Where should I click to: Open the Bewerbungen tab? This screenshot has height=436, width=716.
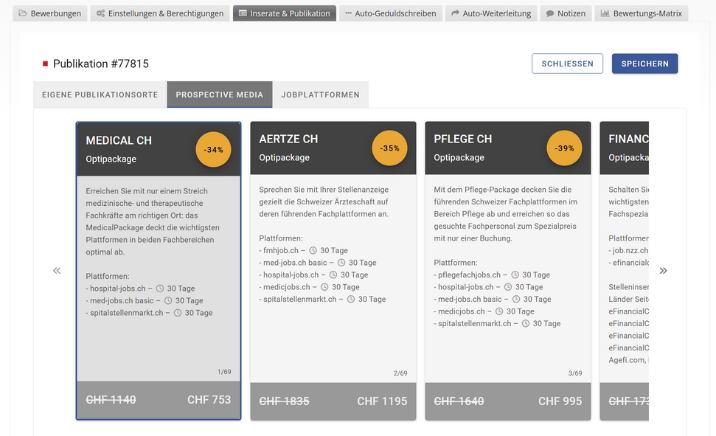point(50,13)
